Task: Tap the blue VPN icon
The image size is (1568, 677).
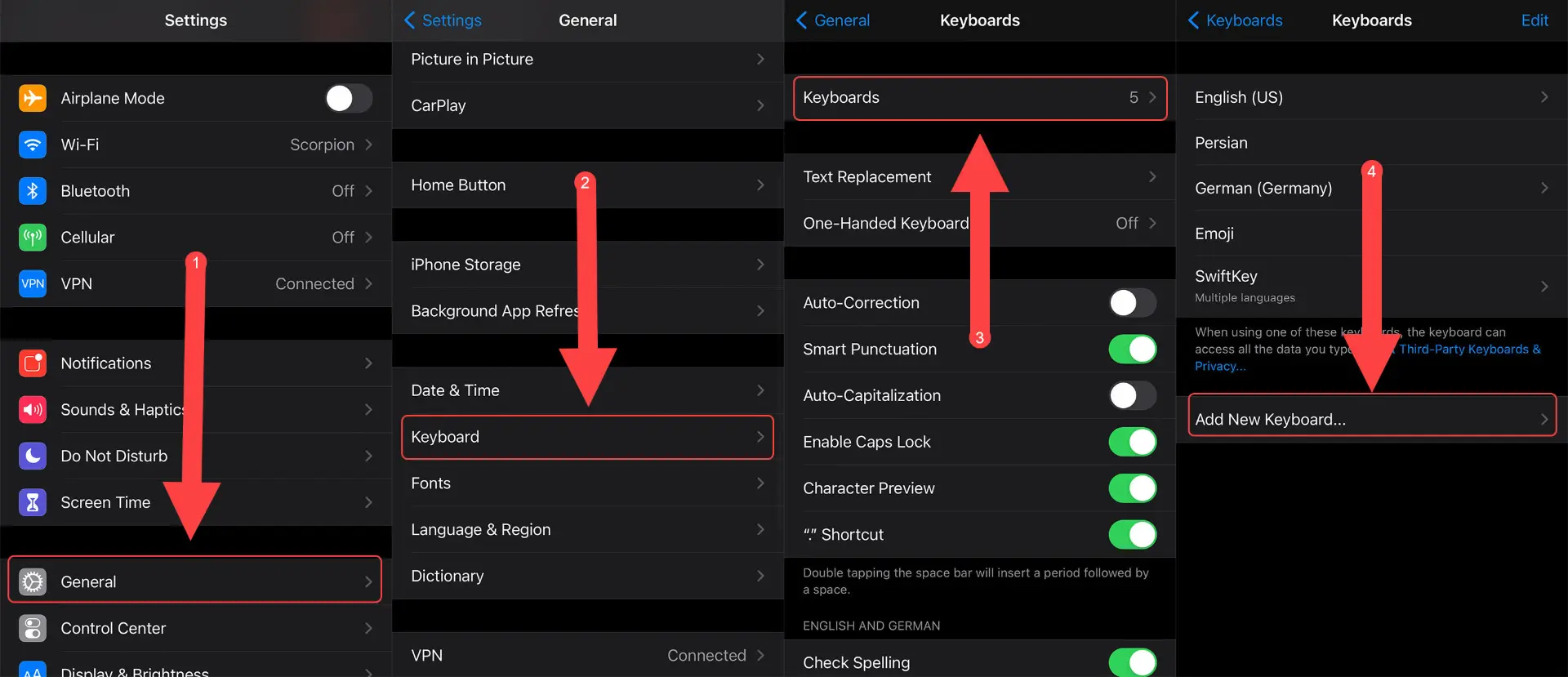Action: click(x=33, y=283)
